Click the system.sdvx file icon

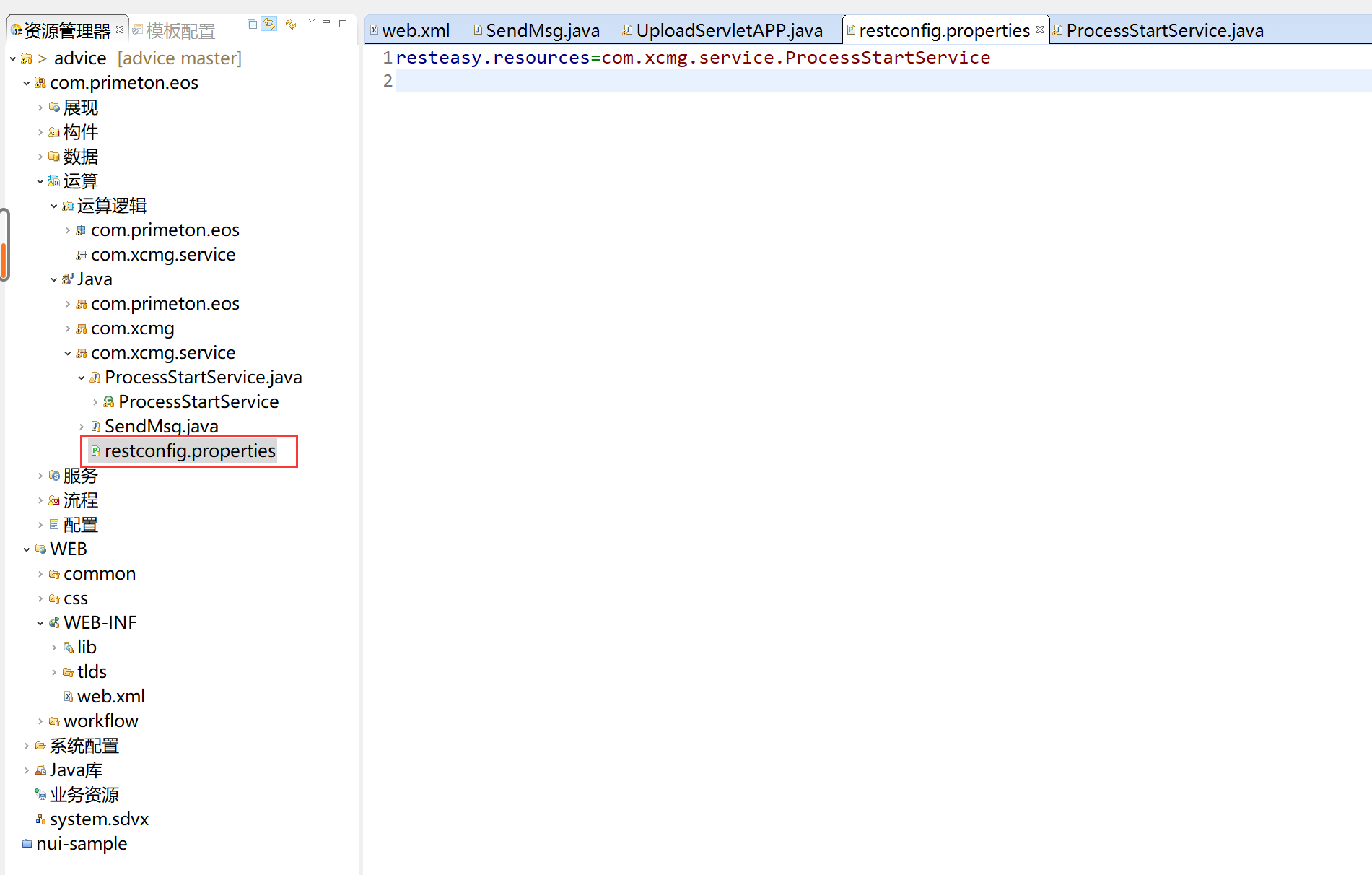40,819
